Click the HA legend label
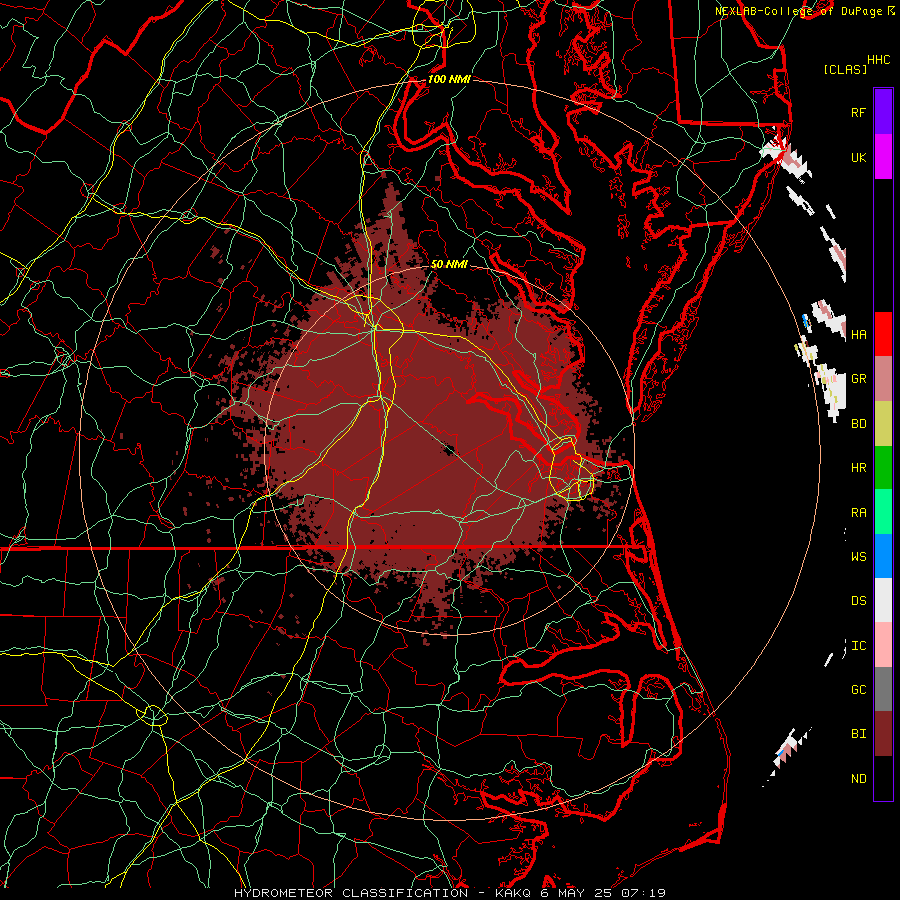Viewport: 900px width, 900px height. point(858,334)
